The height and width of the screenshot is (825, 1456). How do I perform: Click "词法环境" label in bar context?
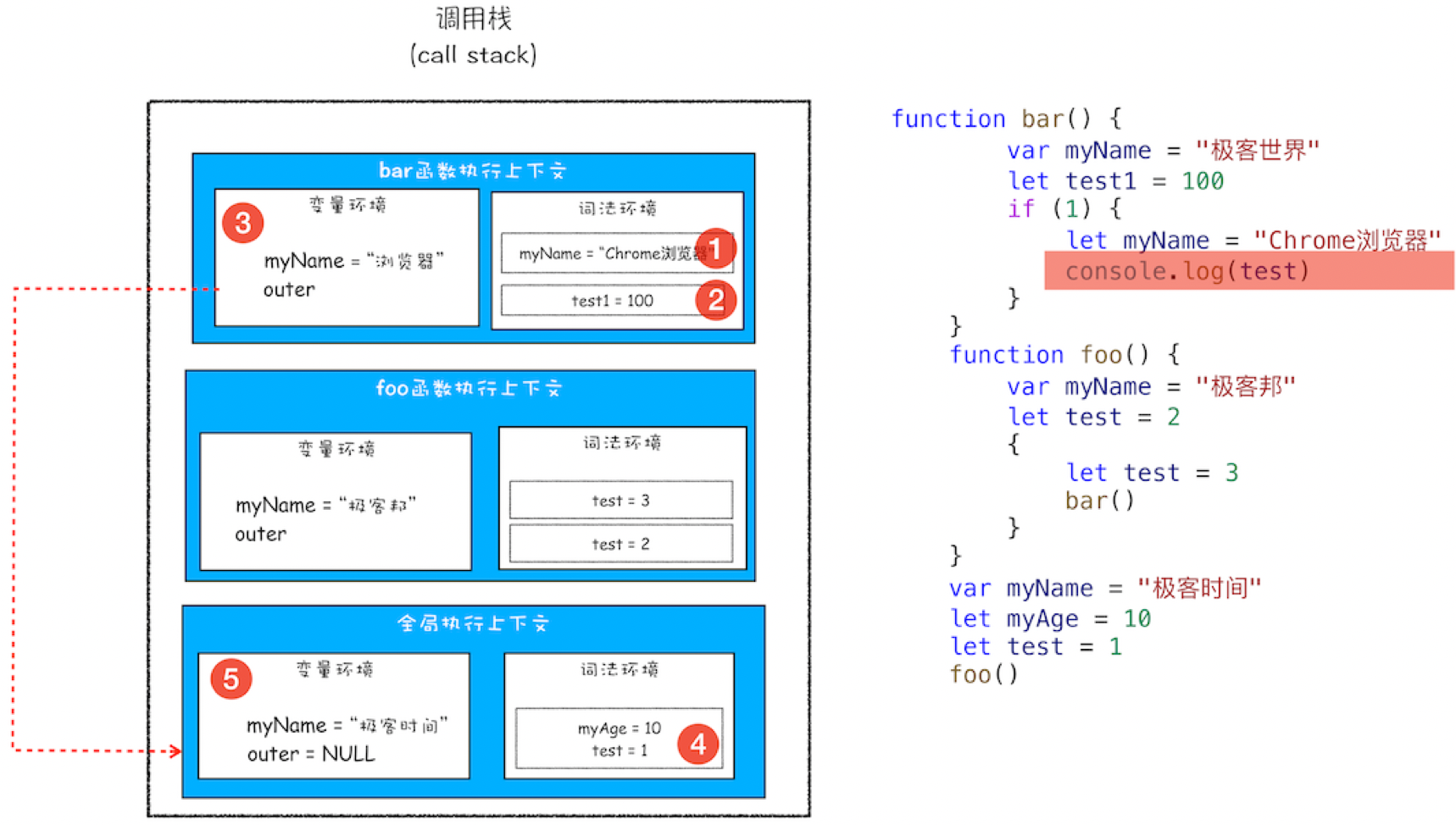(x=618, y=208)
